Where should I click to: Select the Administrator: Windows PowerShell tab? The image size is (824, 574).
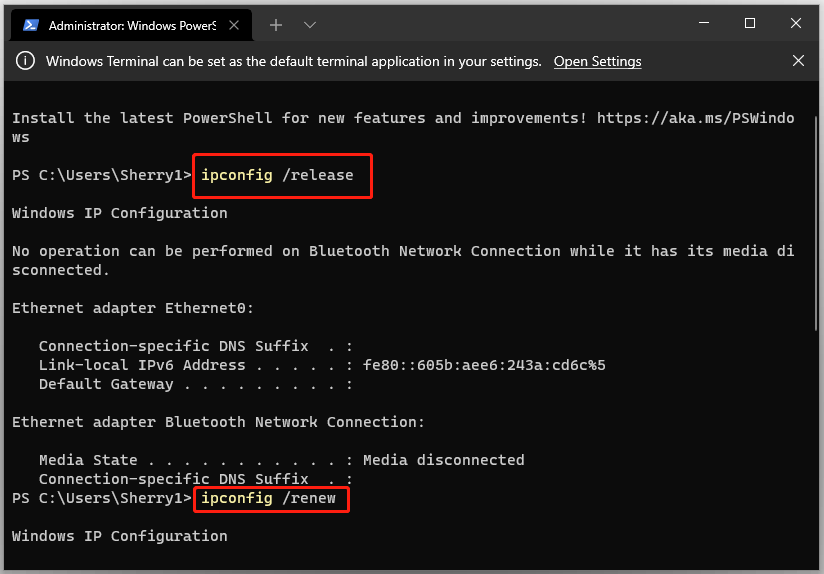[131, 25]
